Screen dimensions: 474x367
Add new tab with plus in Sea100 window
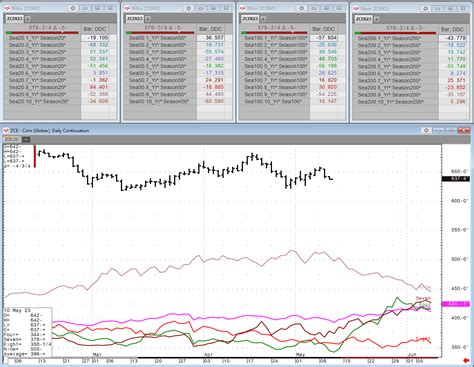click(x=263, y=19)
